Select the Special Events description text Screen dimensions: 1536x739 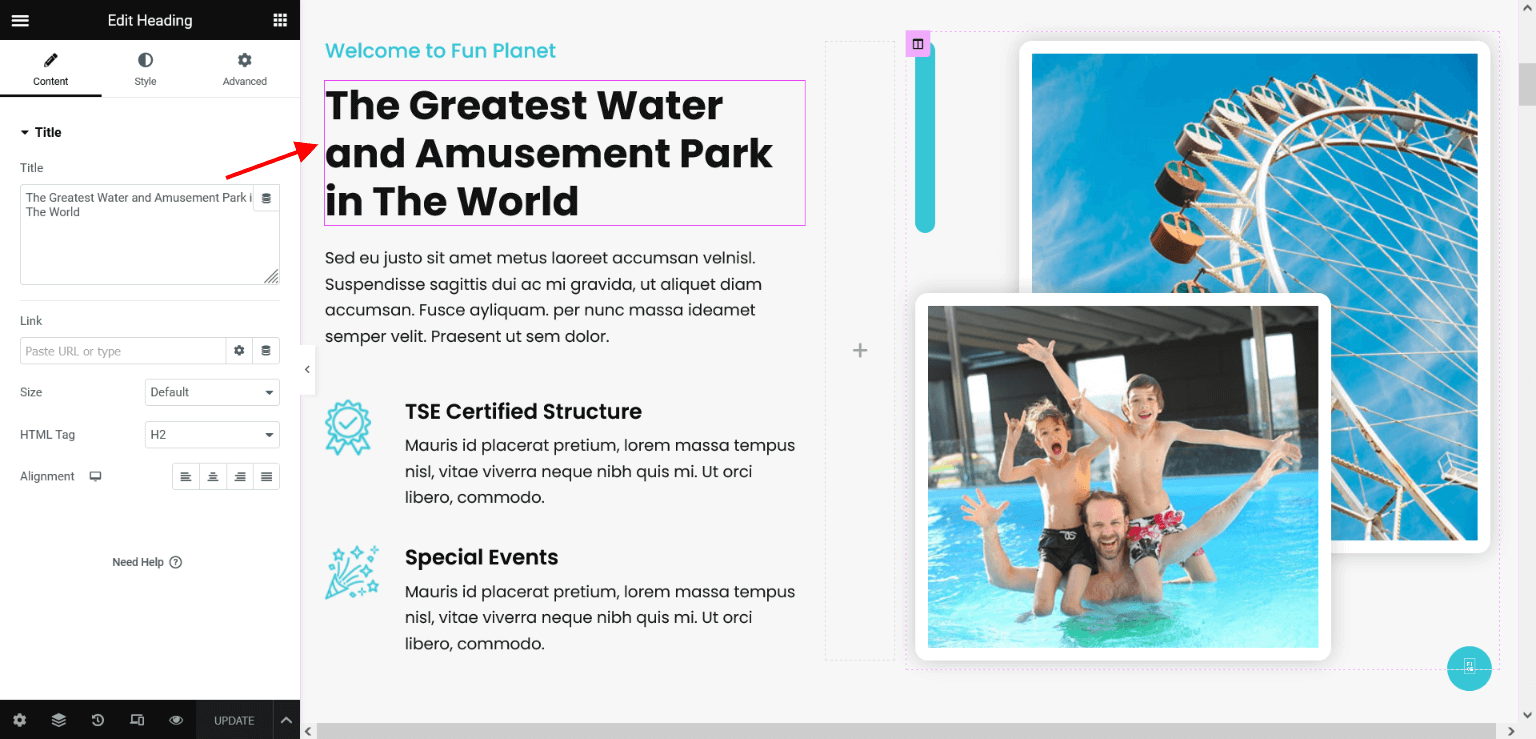600,617
